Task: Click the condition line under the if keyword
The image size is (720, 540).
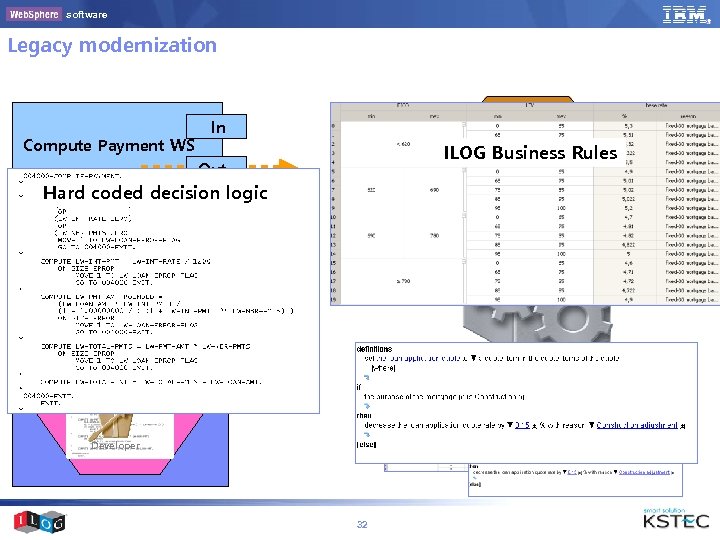Action: click(x=444, y=396)
